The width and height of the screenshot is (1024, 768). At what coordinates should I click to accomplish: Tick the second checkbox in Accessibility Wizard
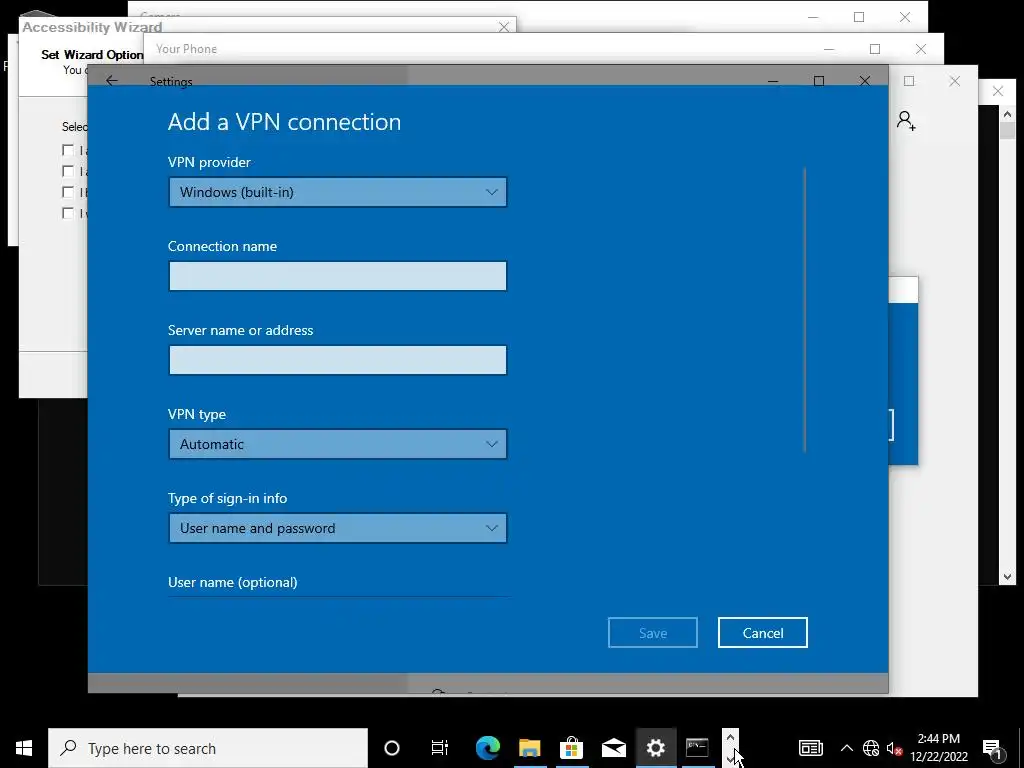(68, 171)
